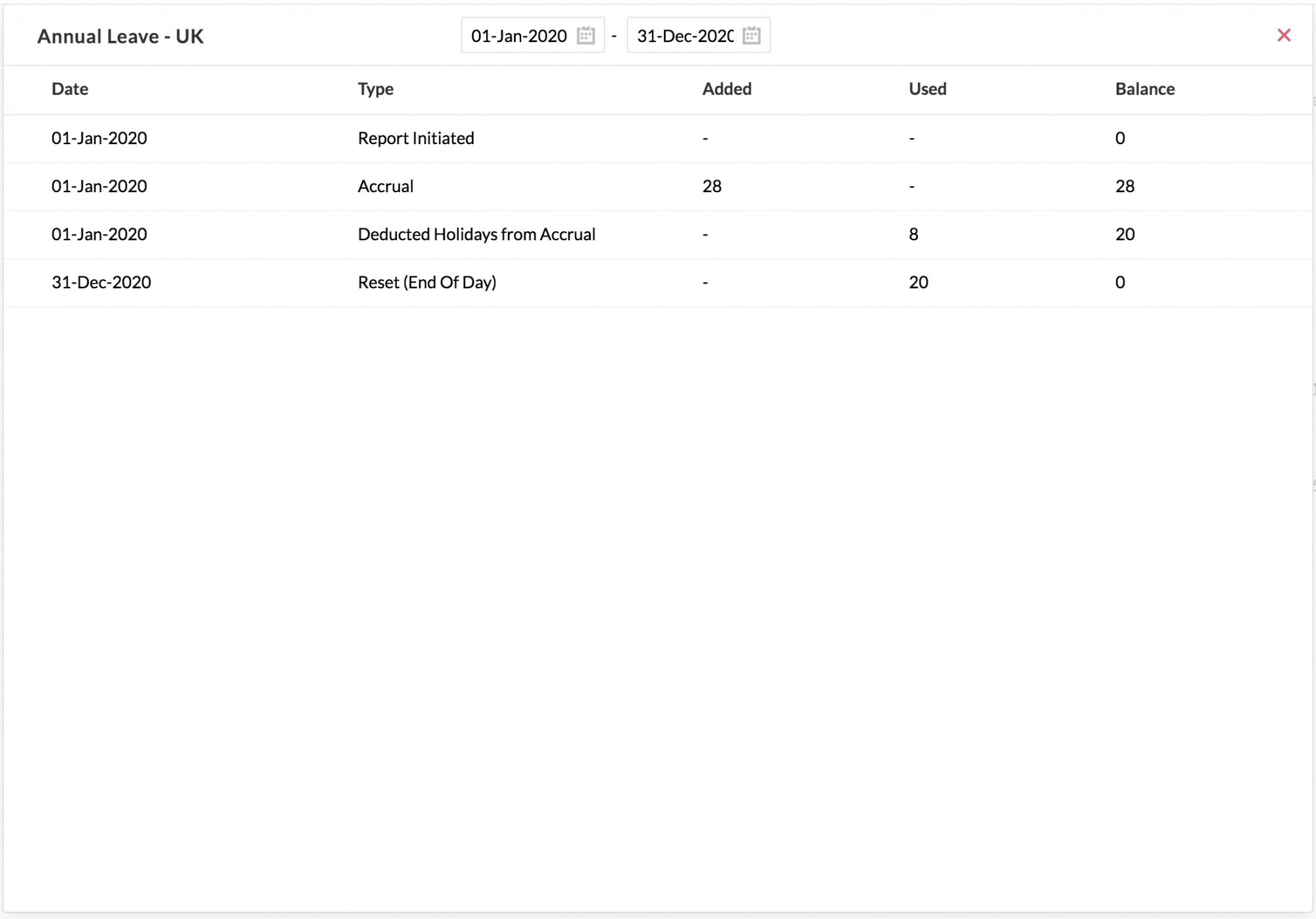1316x919 pixels.
Task: Click the Used value 20 in Reset row
Action: [919, 282]
